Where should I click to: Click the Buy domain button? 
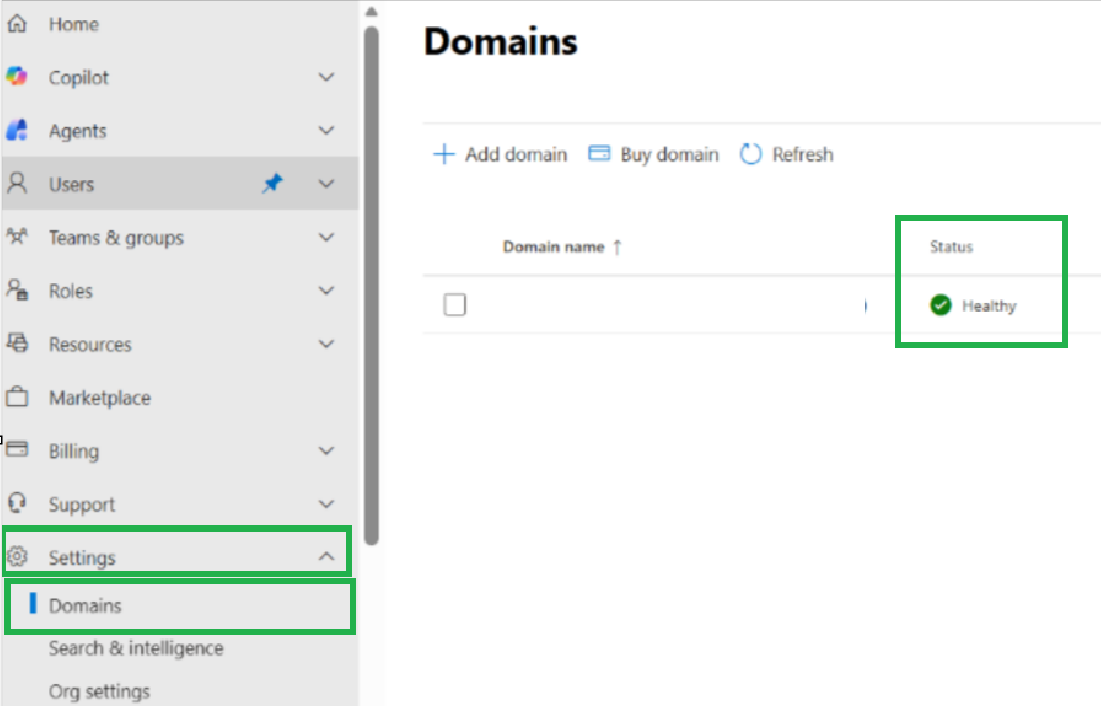click(654, 154)
